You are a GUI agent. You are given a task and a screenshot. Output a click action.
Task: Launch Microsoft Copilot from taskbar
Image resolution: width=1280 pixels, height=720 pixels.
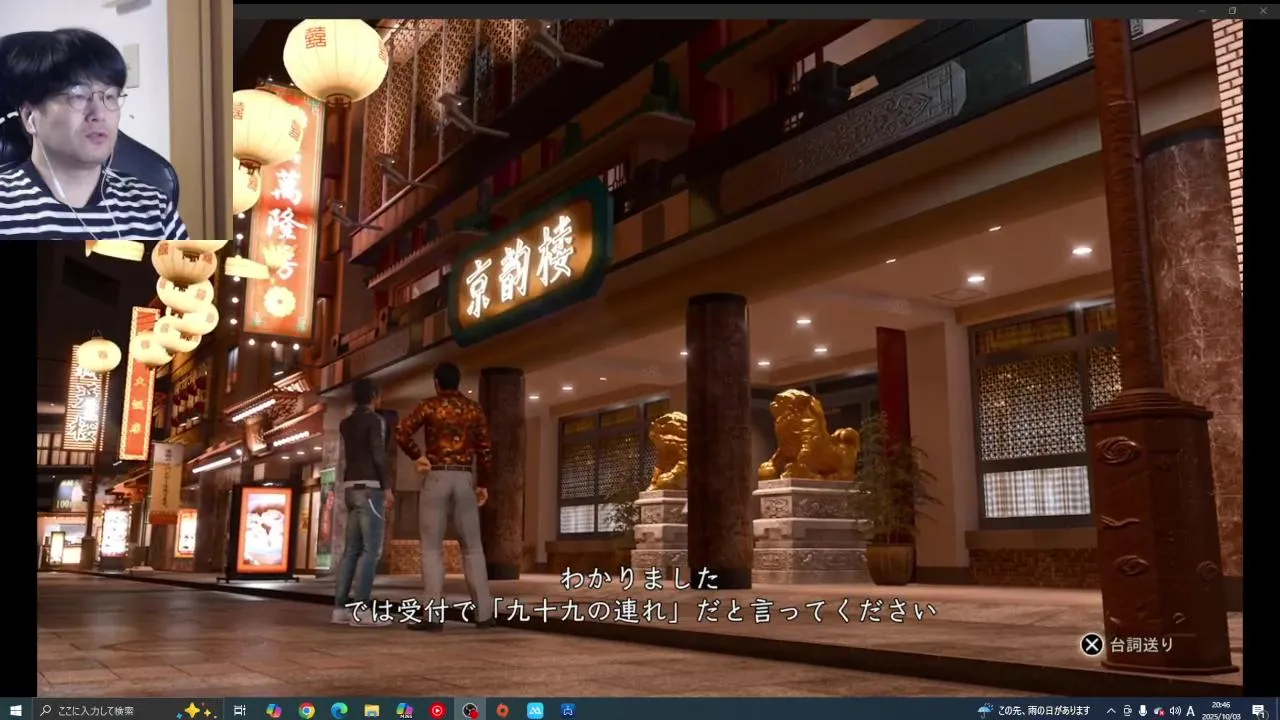pyautogui.click(x=273, y=710)
